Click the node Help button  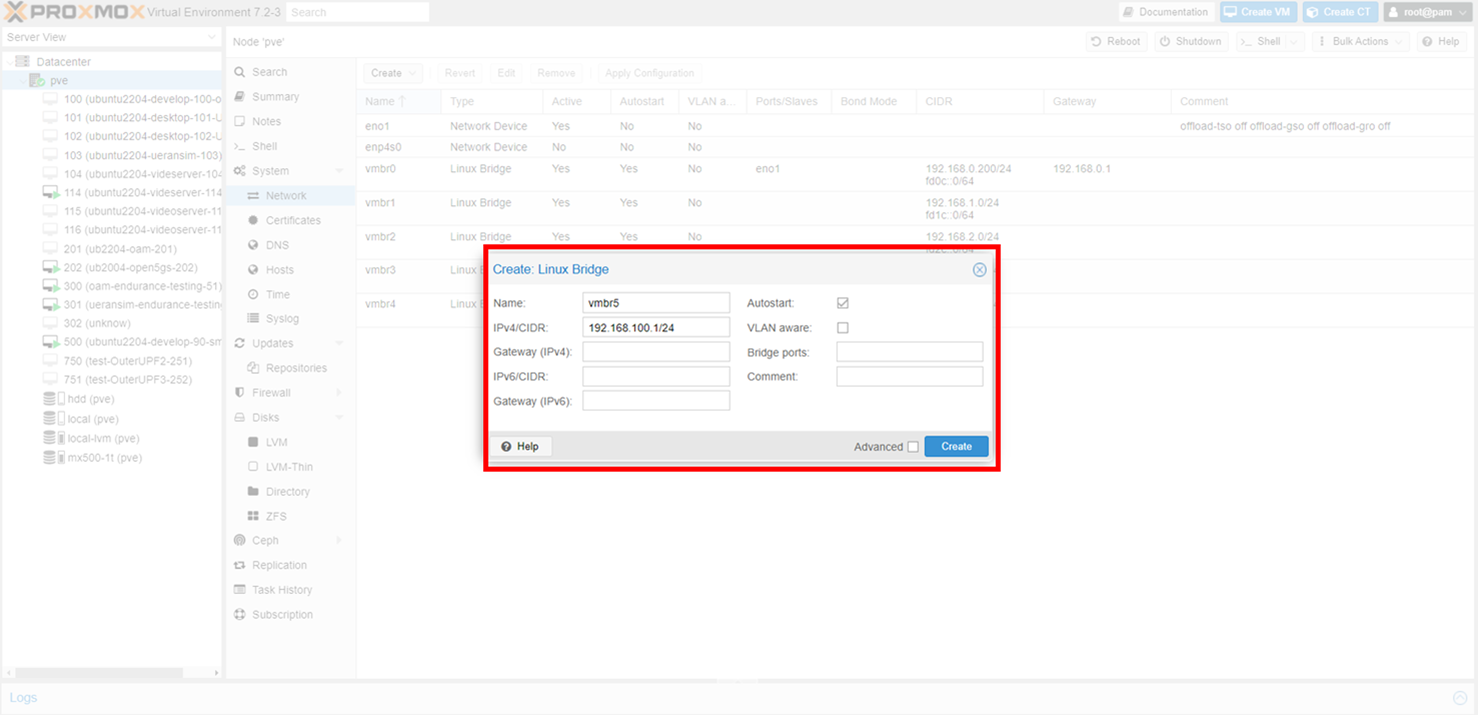1442,42
